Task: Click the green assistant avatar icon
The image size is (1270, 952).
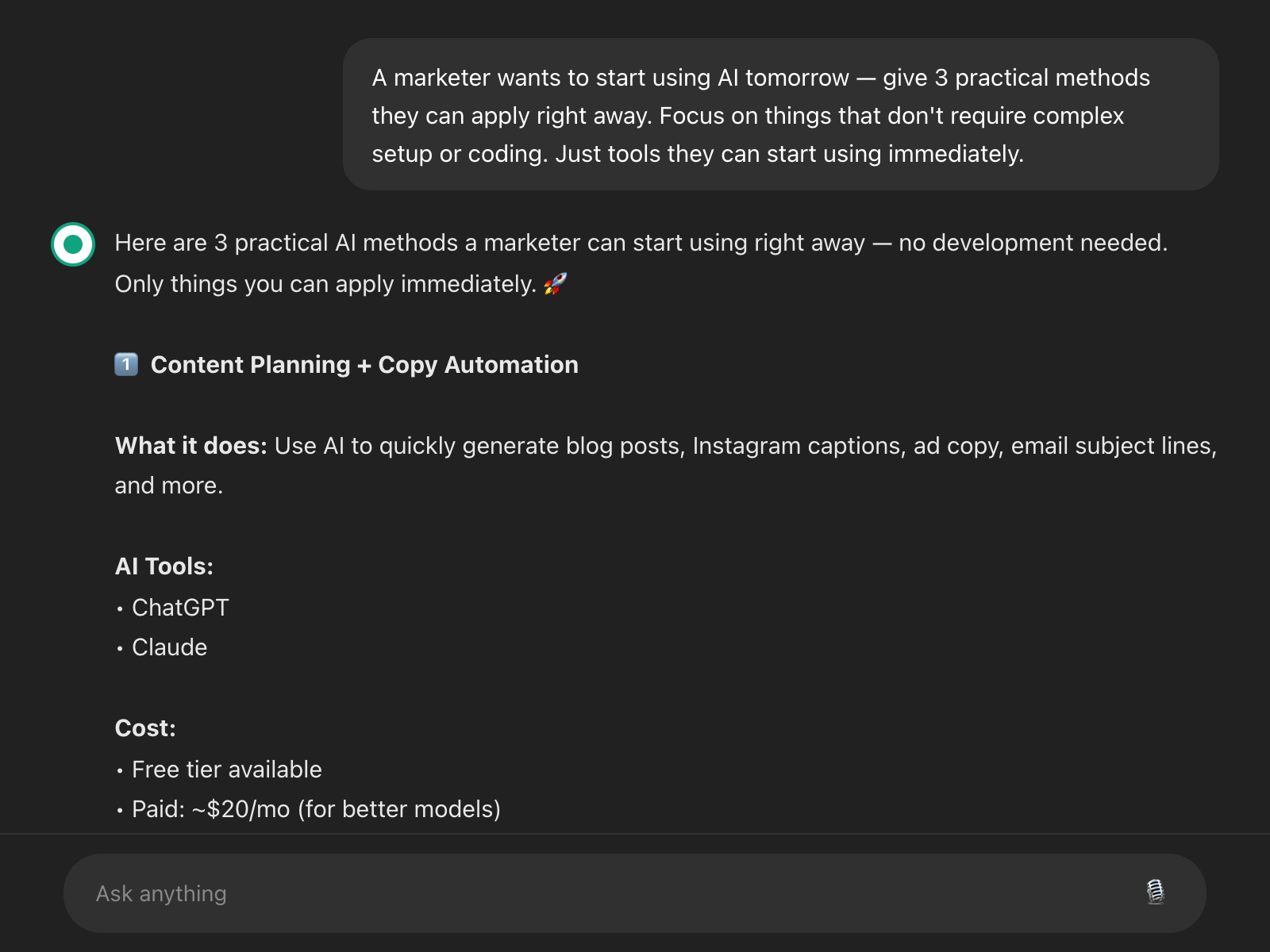Action: (73, 244)
